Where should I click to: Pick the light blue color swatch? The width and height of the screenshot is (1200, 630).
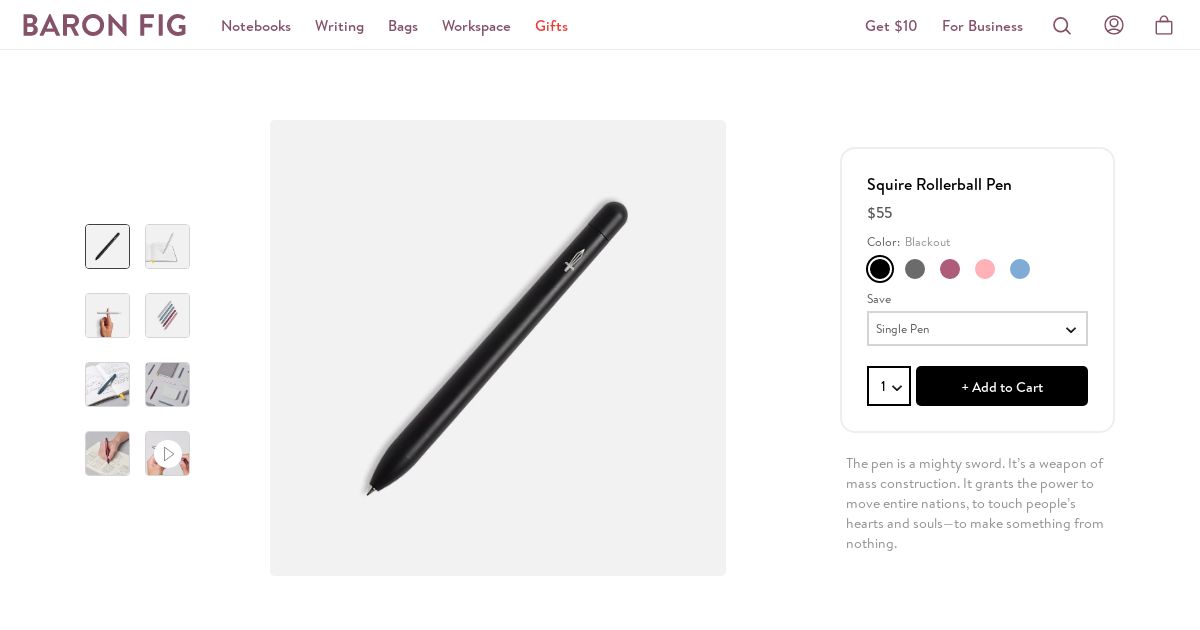(x=1020, y=269)
